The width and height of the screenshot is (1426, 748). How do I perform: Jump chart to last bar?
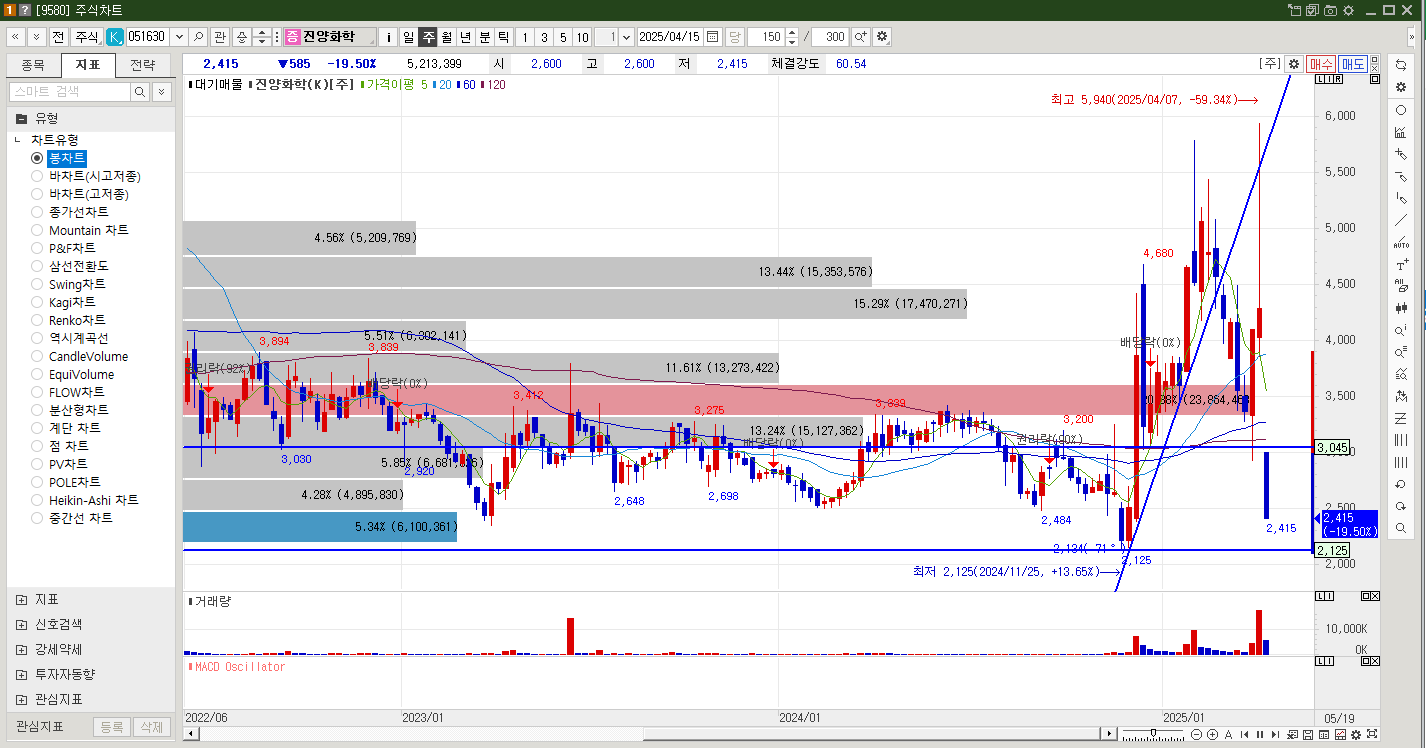tap(1275, 735)
